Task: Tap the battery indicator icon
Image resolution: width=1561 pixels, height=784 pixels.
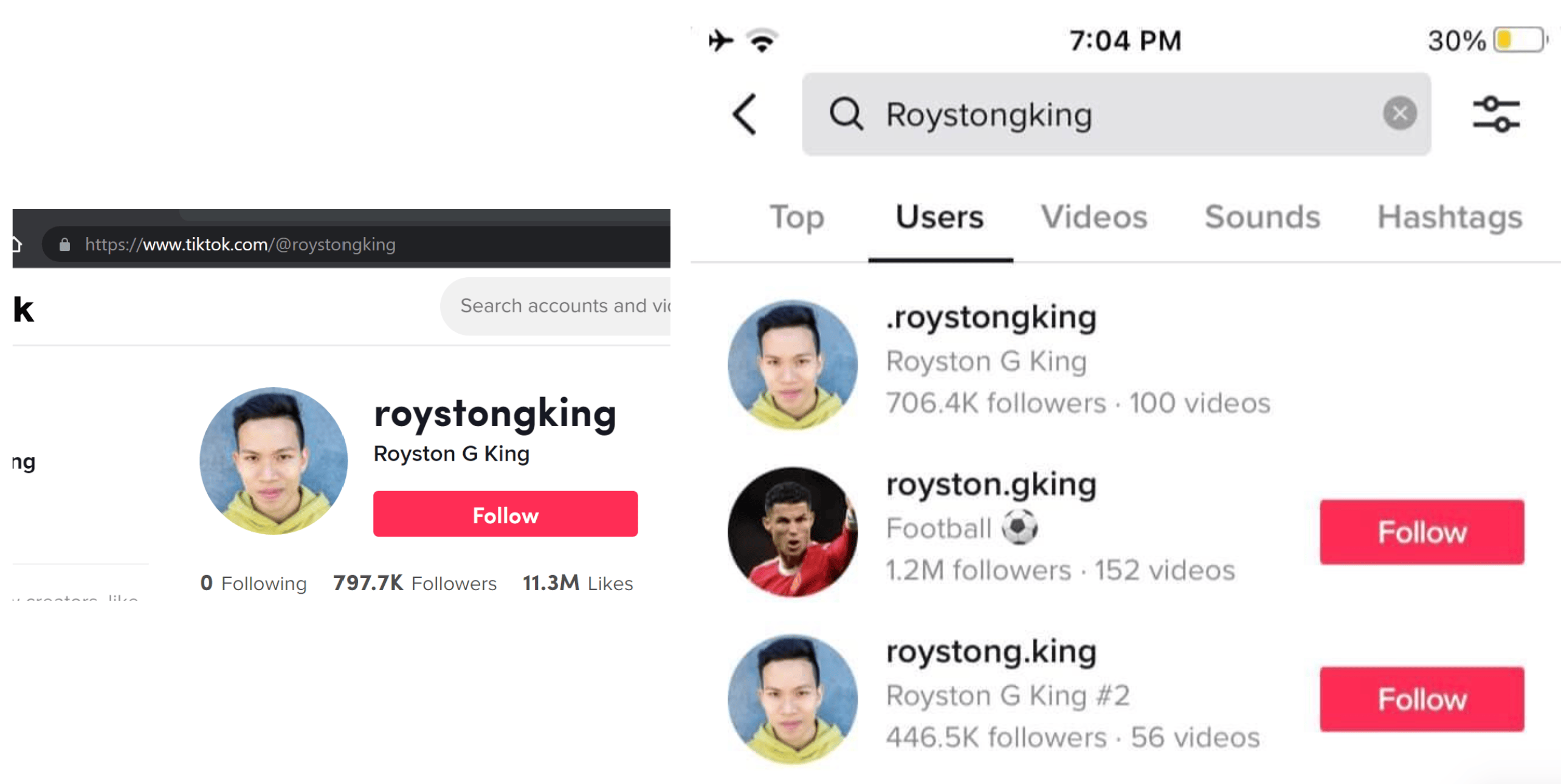Action: (1518, 41)
